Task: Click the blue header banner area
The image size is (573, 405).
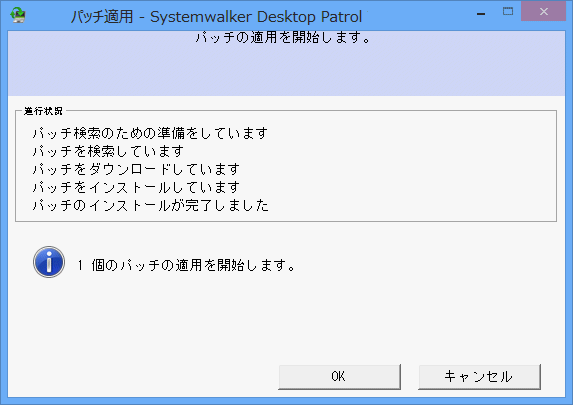Action: (x=286, y=69)
